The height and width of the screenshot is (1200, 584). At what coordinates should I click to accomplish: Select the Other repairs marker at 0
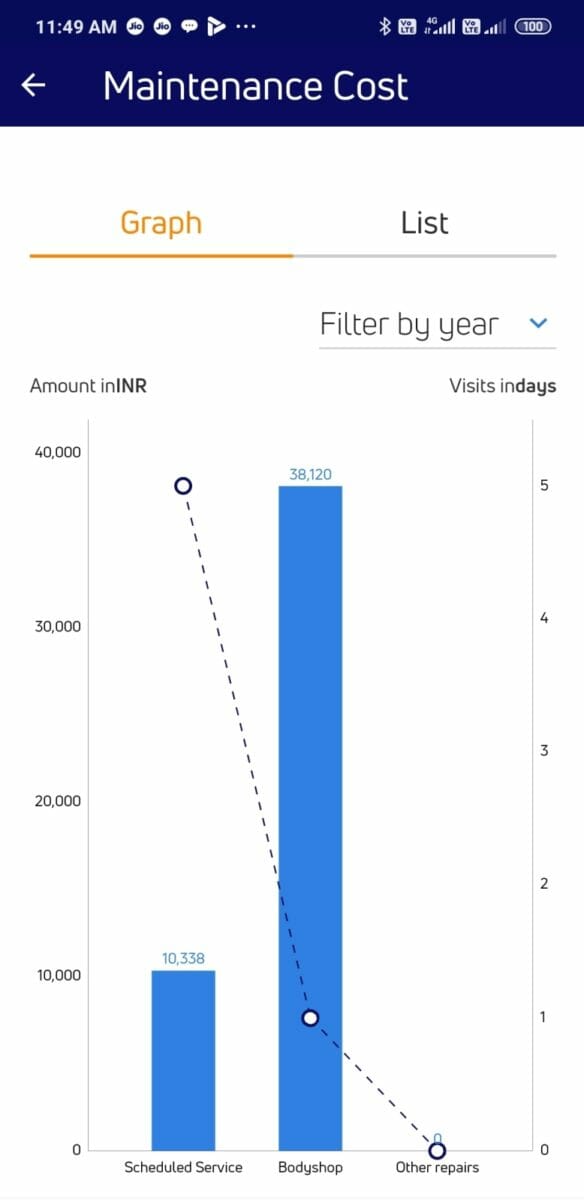click(437, 1150)
